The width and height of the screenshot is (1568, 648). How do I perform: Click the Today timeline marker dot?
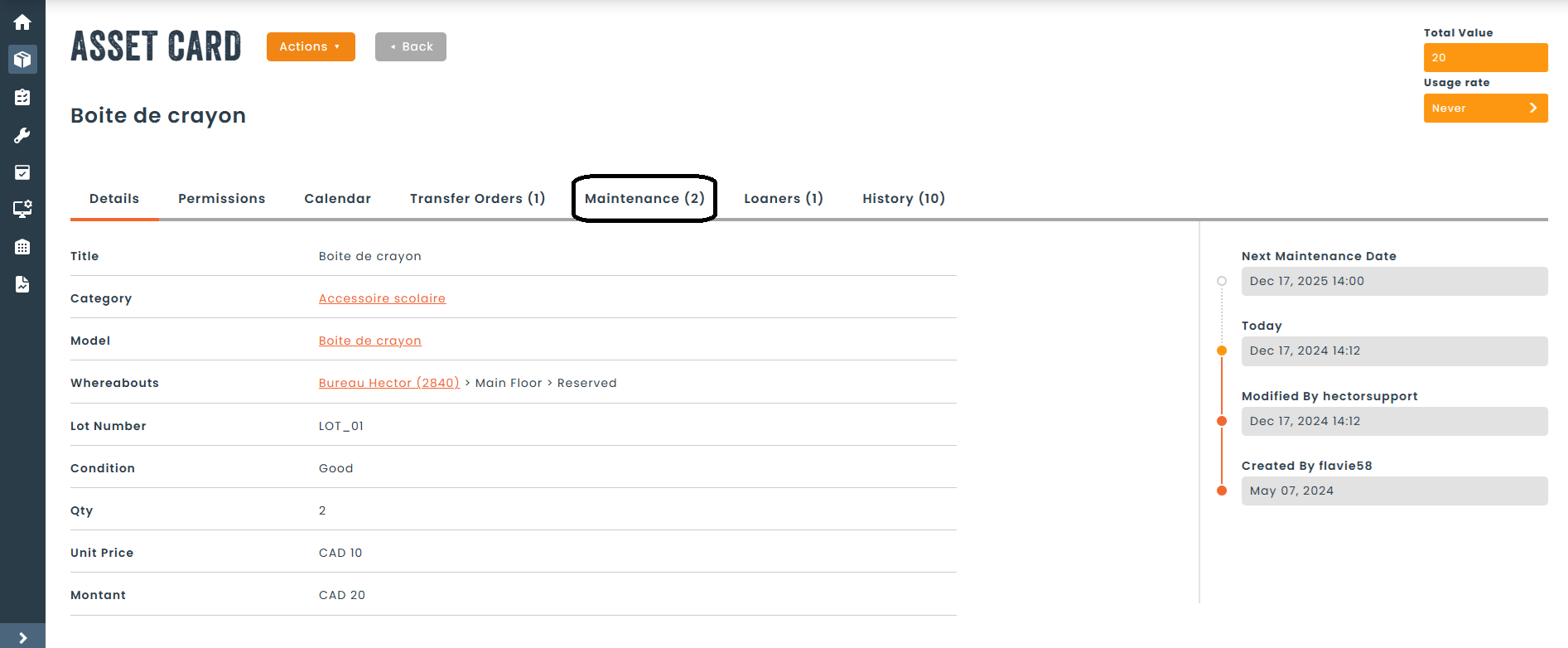[1222, 351]
